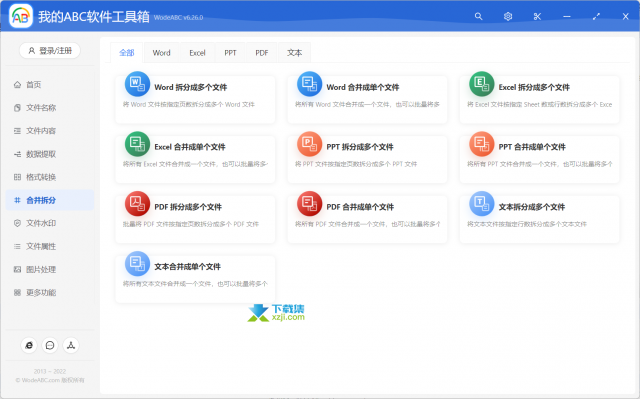The width and height of the screenshot is (640, 399).
Task: Open 'Excel 合并成单个文件' title
Action: [x=190, y=147]
